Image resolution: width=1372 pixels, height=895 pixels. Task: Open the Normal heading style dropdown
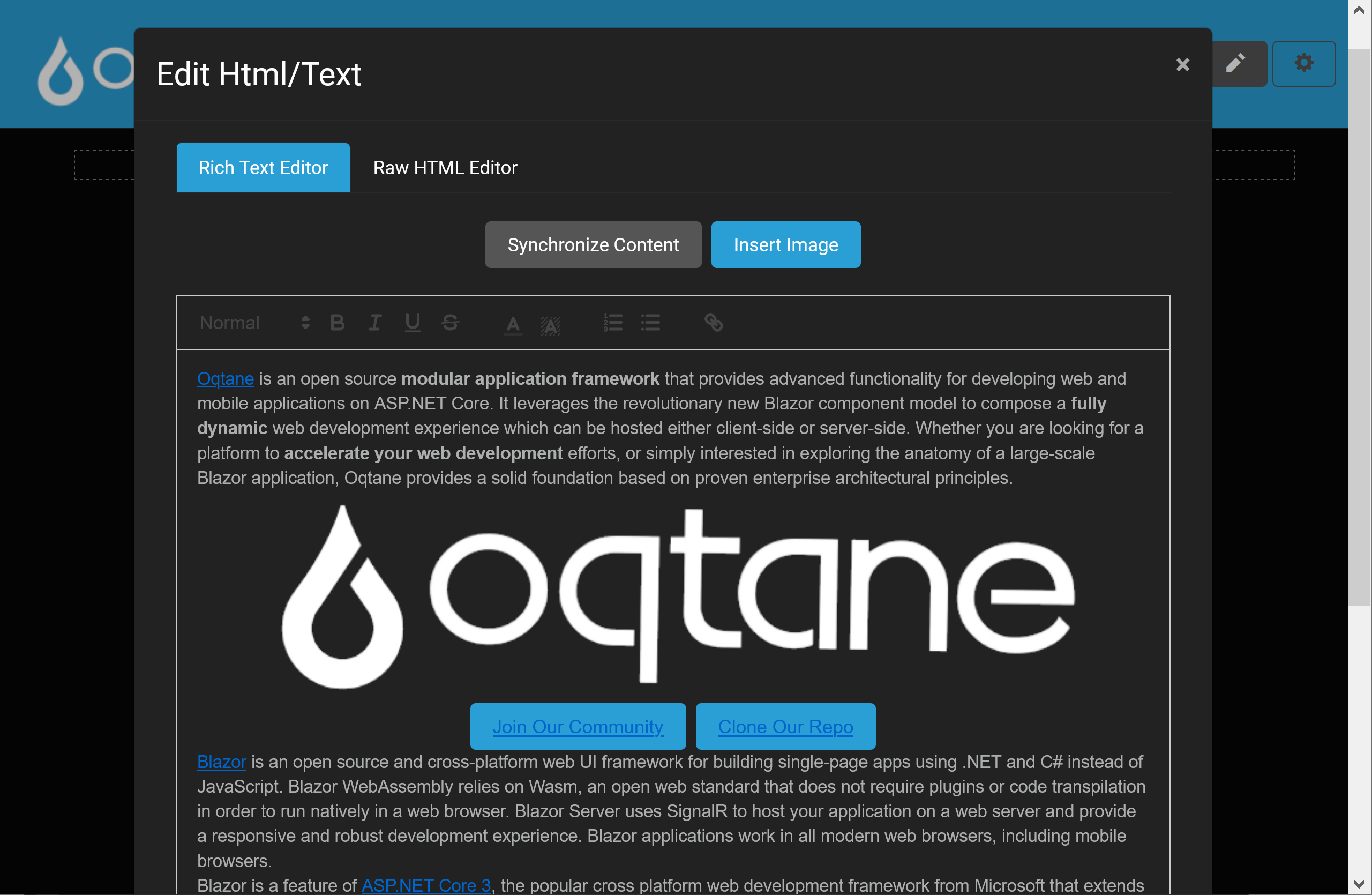(x=254, y=323)
